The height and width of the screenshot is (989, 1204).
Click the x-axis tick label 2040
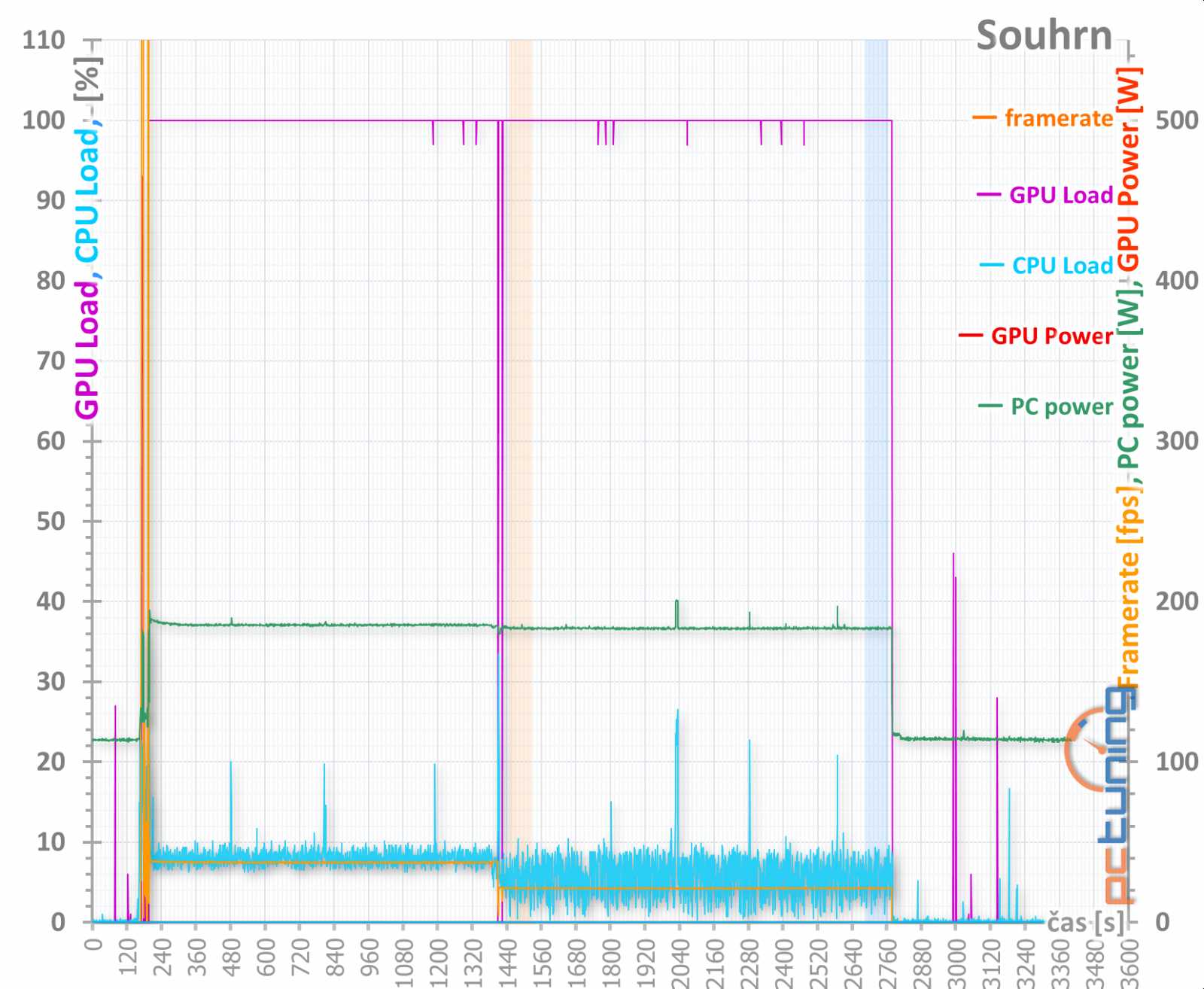pyautogui.click(x=680, y=964)
